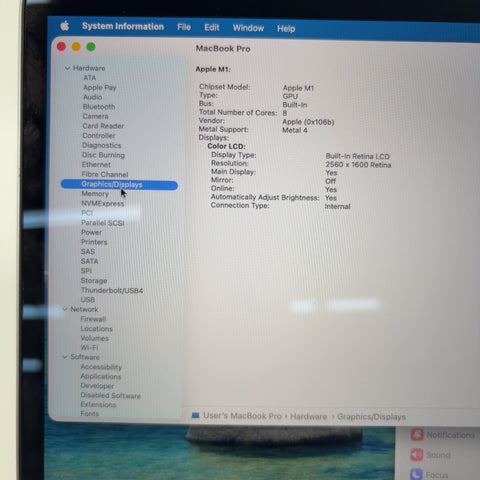
Task: Click the computer icon in the path bar
Action: click(195, 415)
